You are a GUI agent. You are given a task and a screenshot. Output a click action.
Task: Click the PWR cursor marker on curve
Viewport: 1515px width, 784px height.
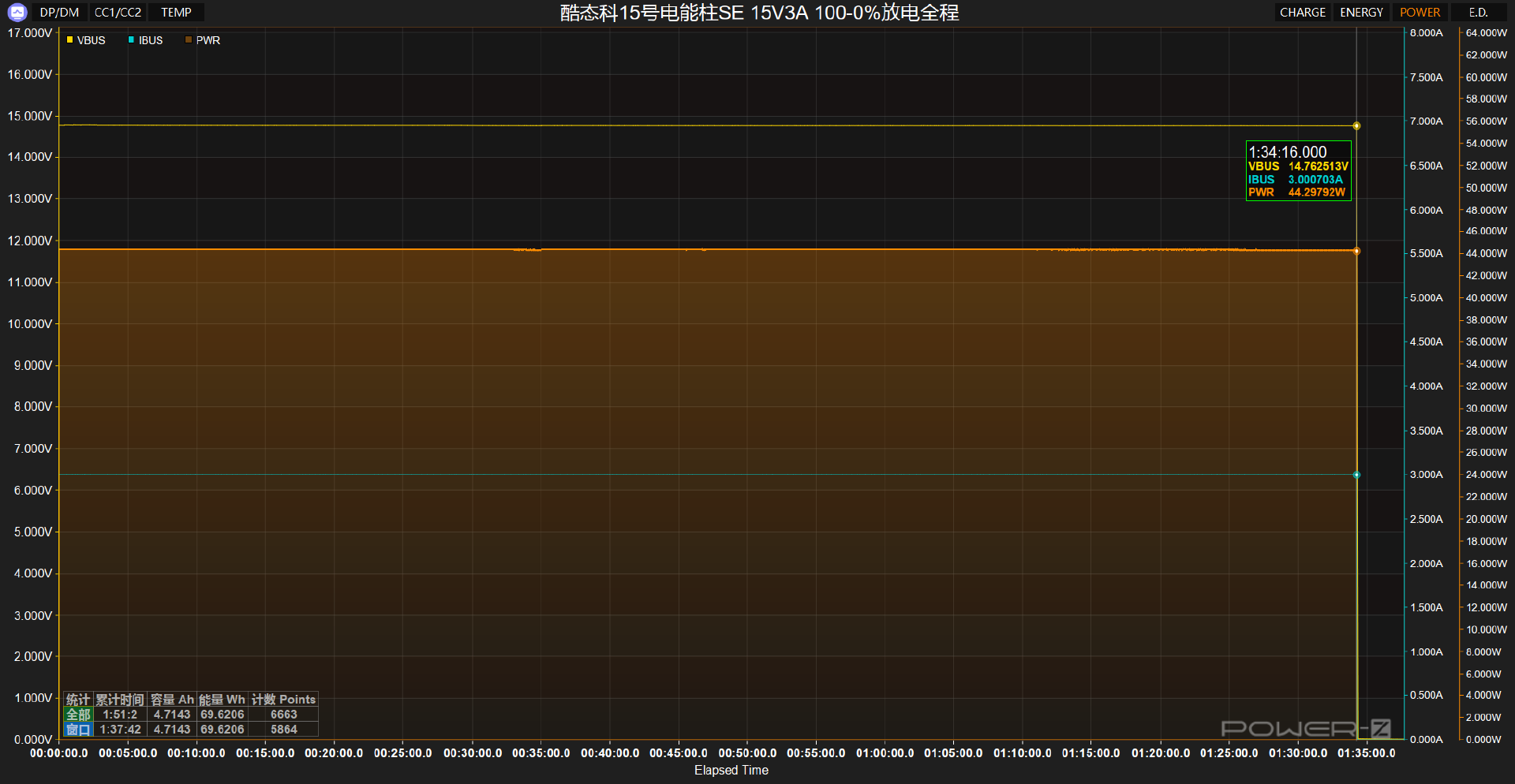coord(1356,251)
